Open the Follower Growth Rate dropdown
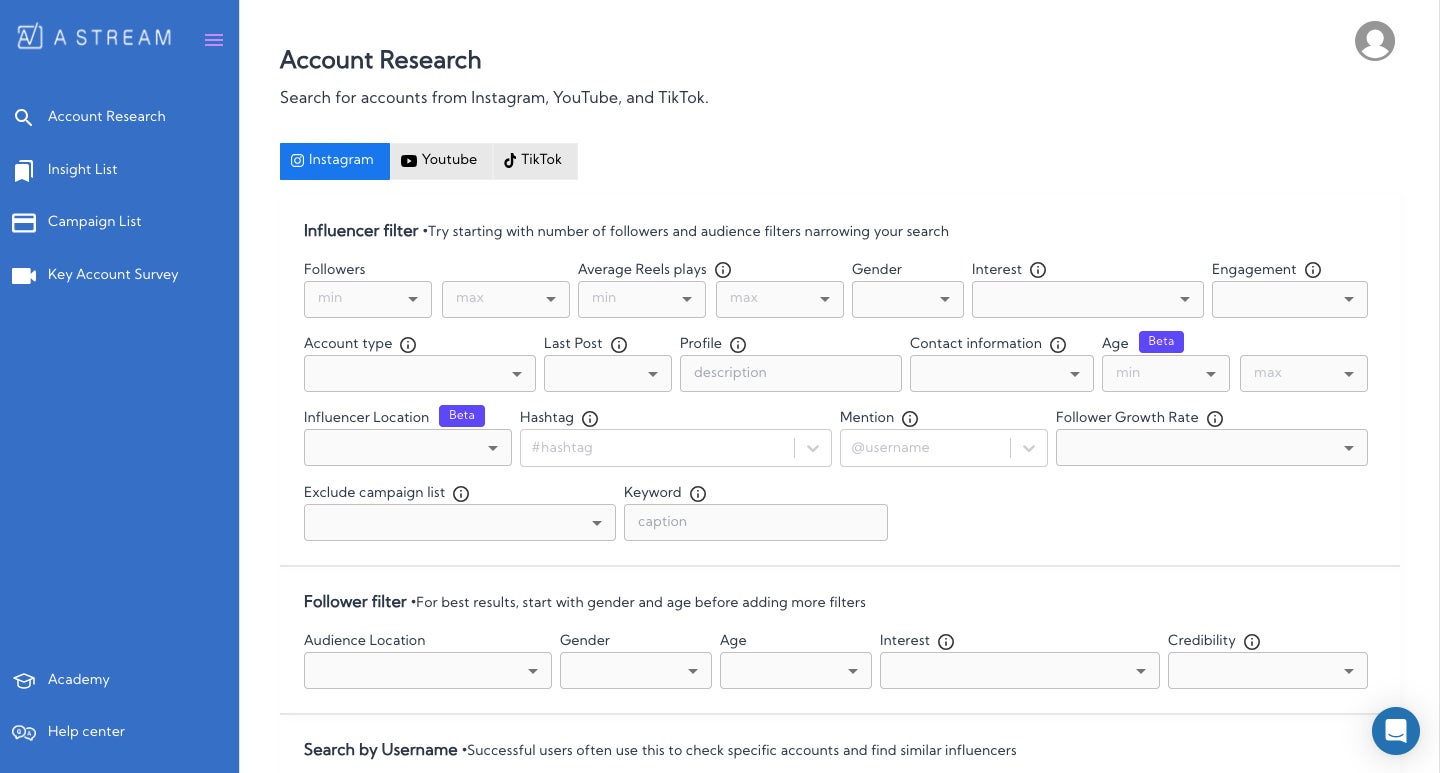 click(x=1211, y=448)
